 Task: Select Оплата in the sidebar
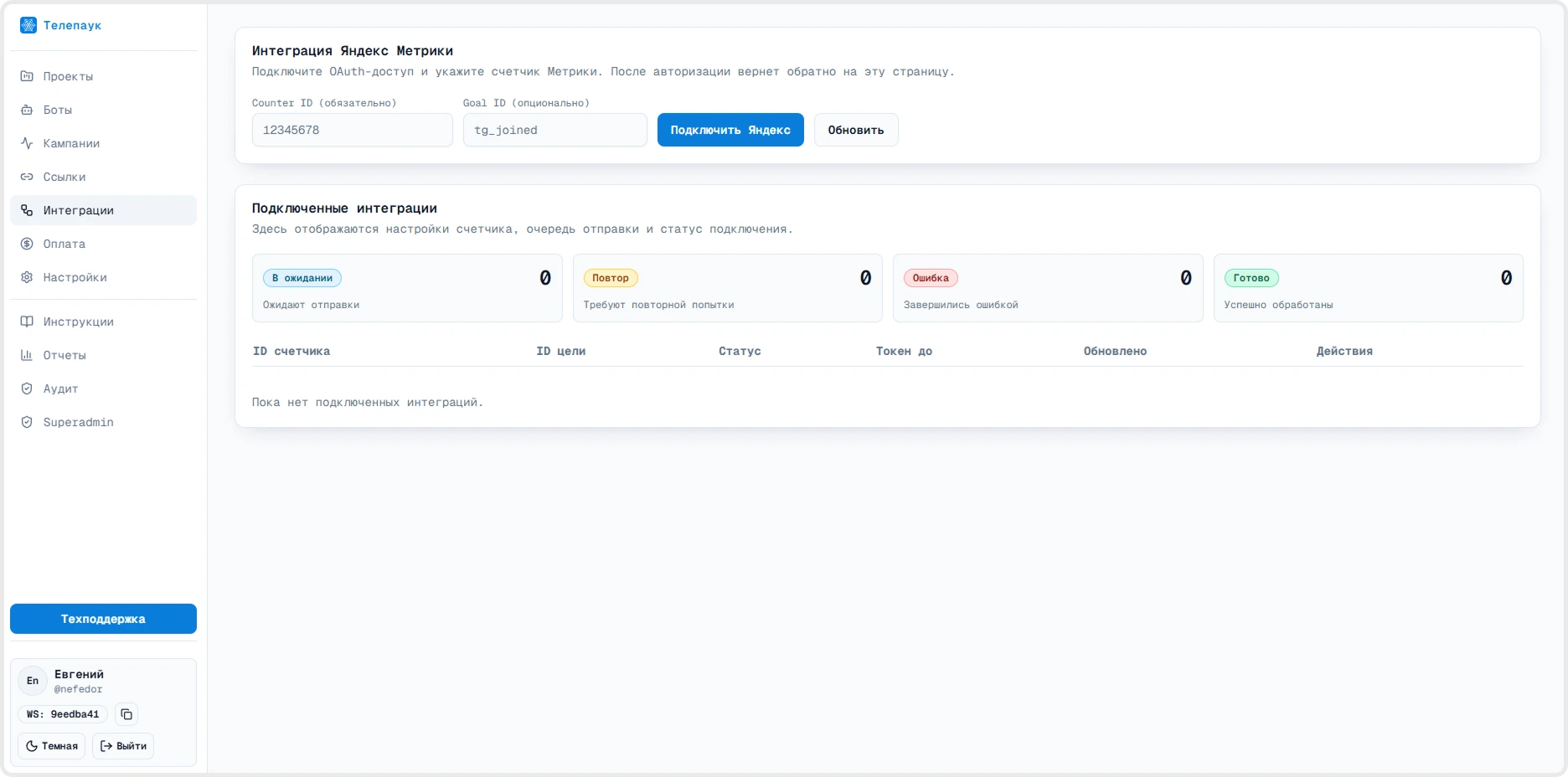click(103, 244)
